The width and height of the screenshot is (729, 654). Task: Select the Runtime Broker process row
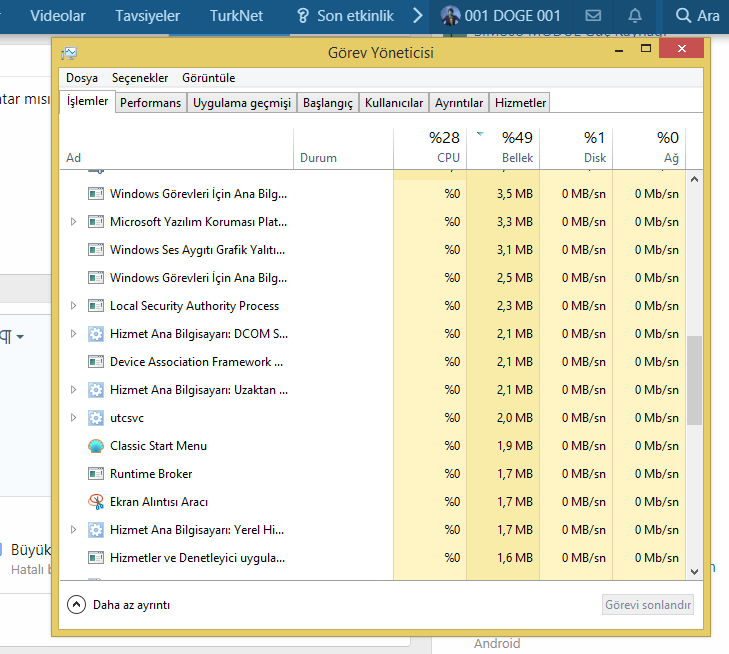pos(373,474)
